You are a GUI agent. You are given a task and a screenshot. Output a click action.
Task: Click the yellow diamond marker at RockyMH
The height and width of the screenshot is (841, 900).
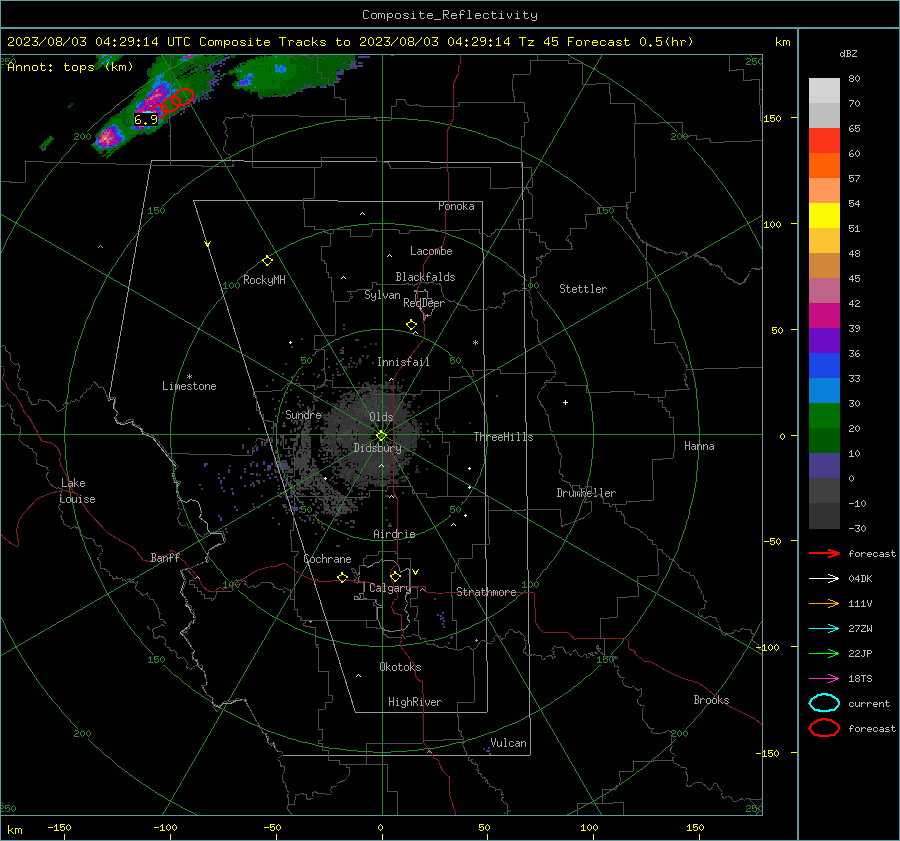(267, 261)
